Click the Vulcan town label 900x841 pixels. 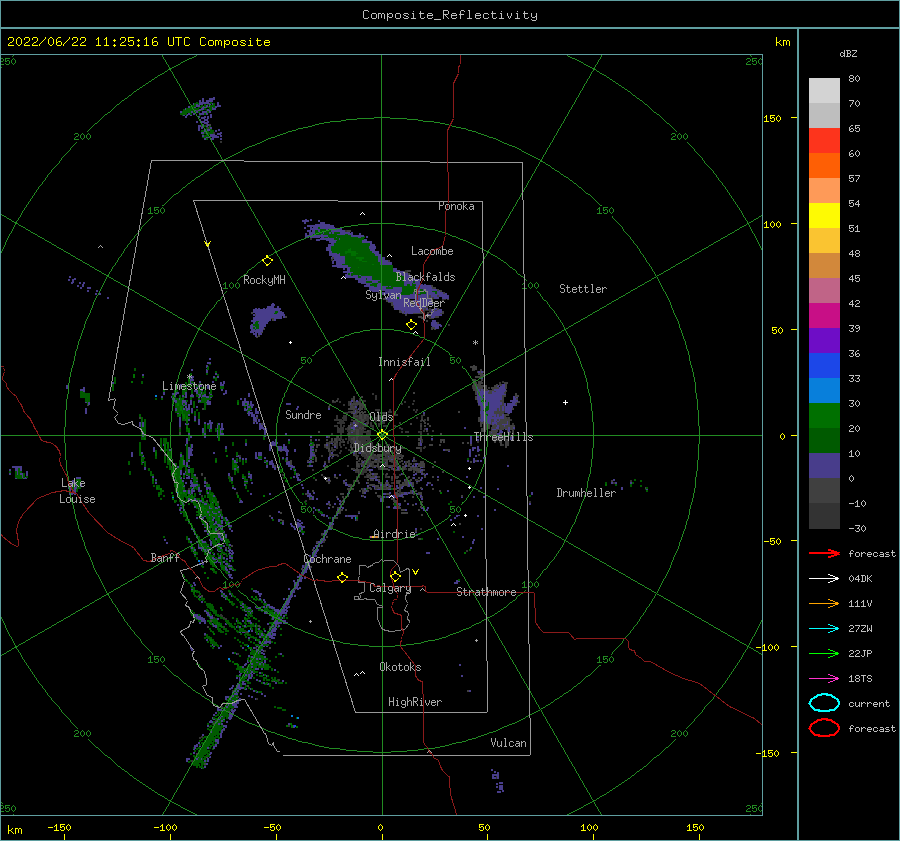508,743
